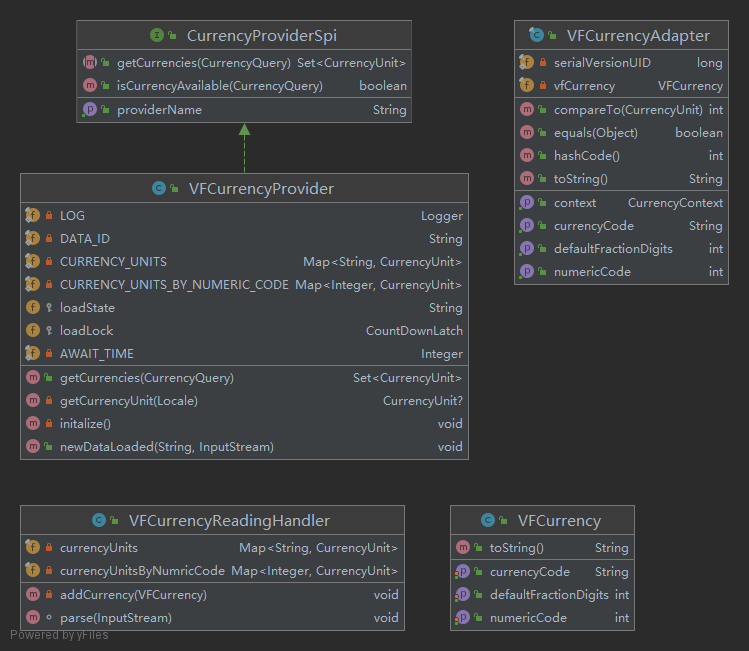Screen dimensions: 749x651
Task: Click the property icon beside providerName
Action: click(89, 109)
